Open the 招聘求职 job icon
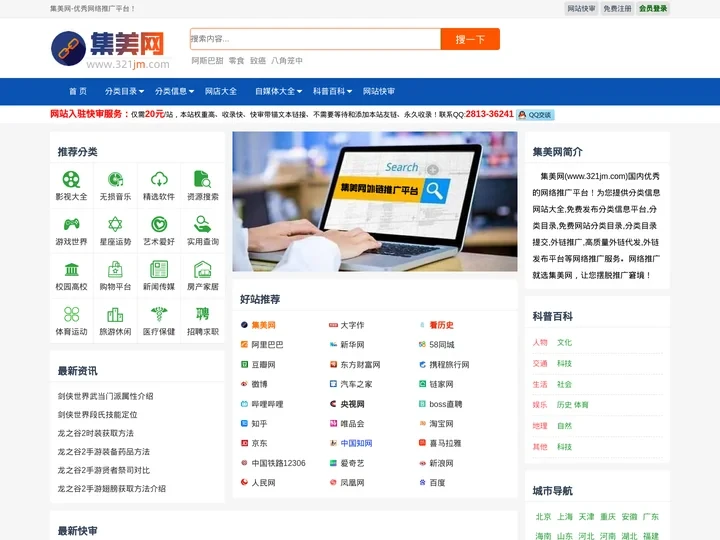Image resolution: width=720 pixels, height=540 pixels. click(x=202, y=315)
